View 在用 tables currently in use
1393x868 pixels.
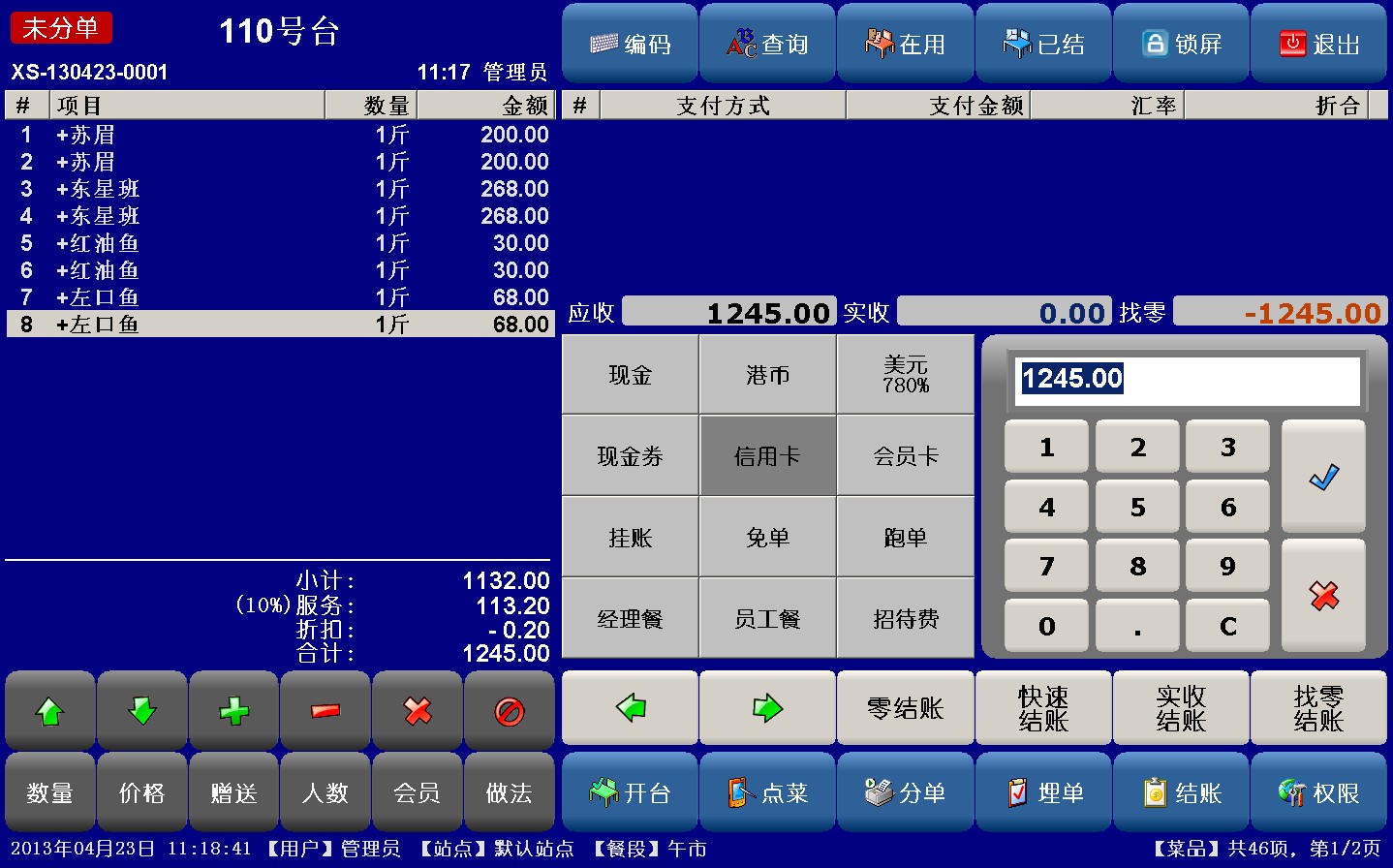pyautogui.click(x=905, y=43)
